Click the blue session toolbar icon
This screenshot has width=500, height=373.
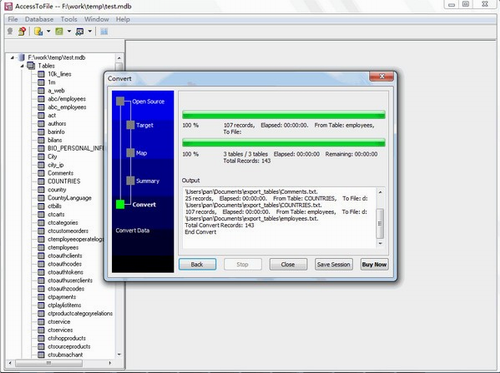pyautogui.click(x=80, y=31)
